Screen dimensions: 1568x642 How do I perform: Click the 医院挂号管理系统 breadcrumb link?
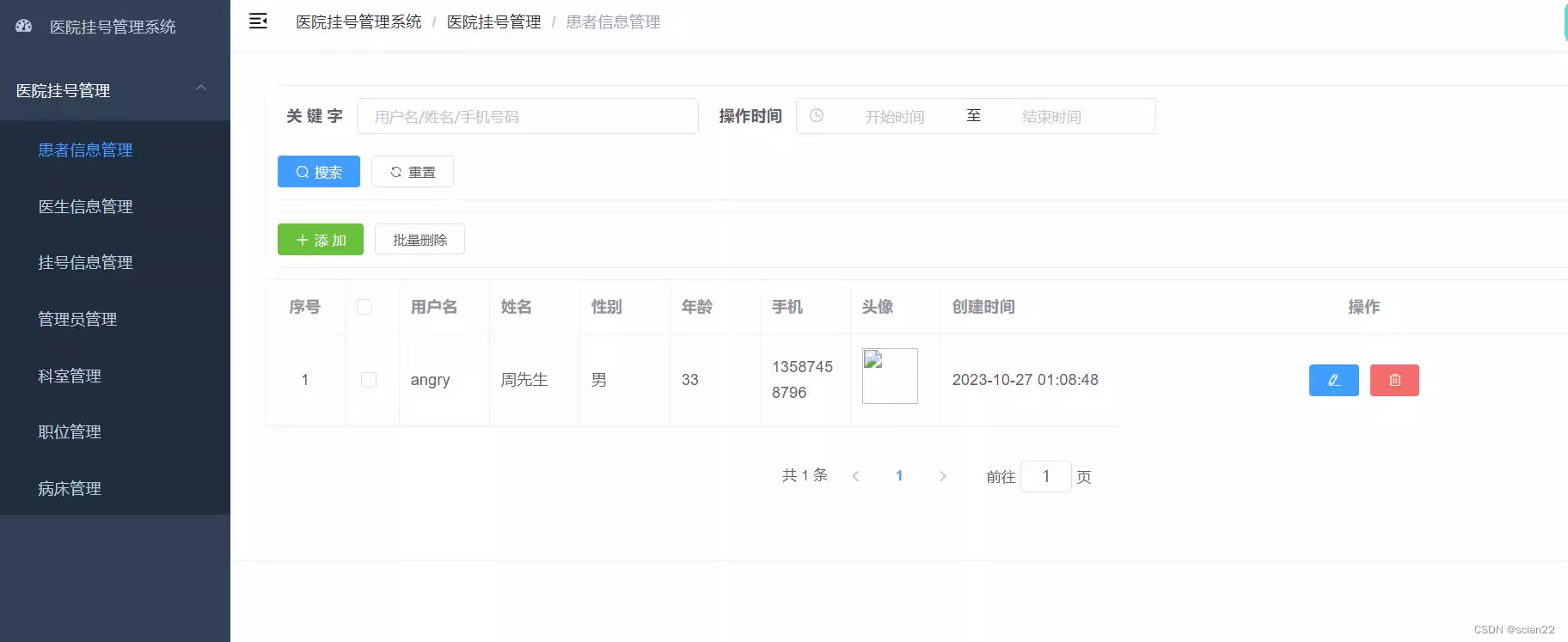[x=358, y=21]
